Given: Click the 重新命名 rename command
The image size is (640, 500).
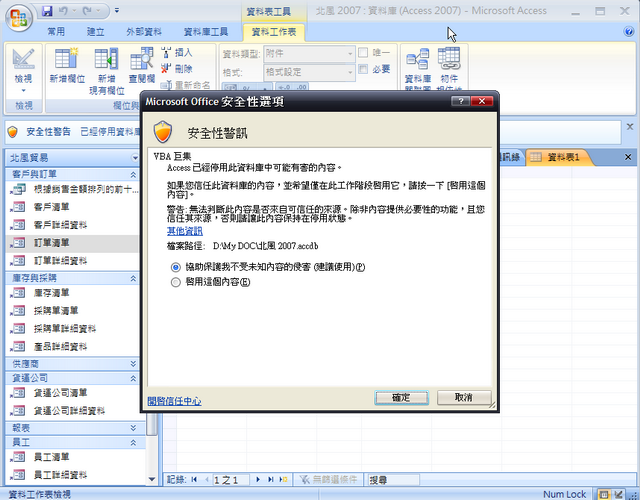Looking at the screenshot, I should (x=185, y=85).
